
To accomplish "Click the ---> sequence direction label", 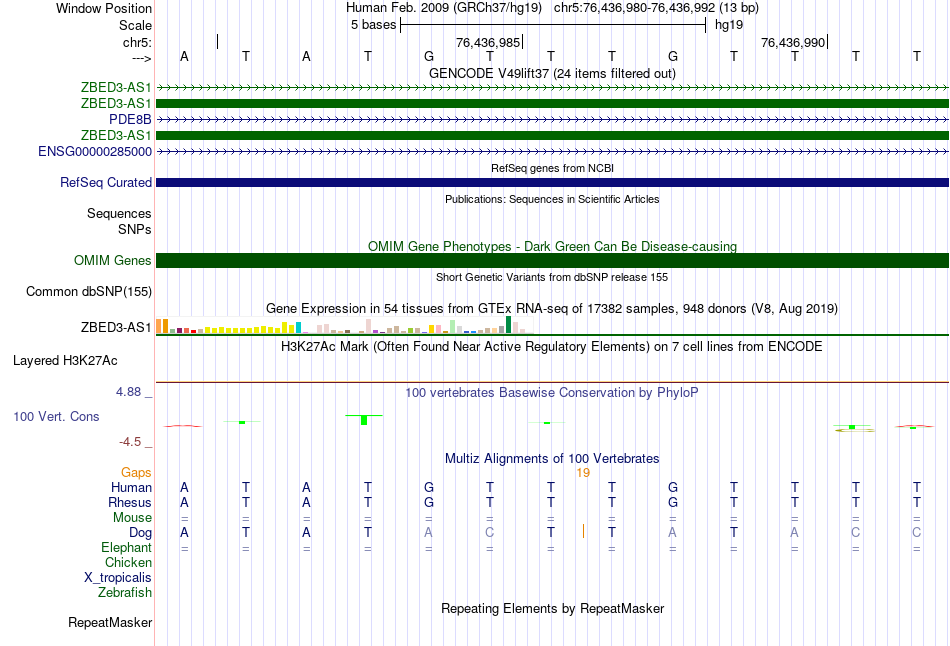I will point(142,58).
